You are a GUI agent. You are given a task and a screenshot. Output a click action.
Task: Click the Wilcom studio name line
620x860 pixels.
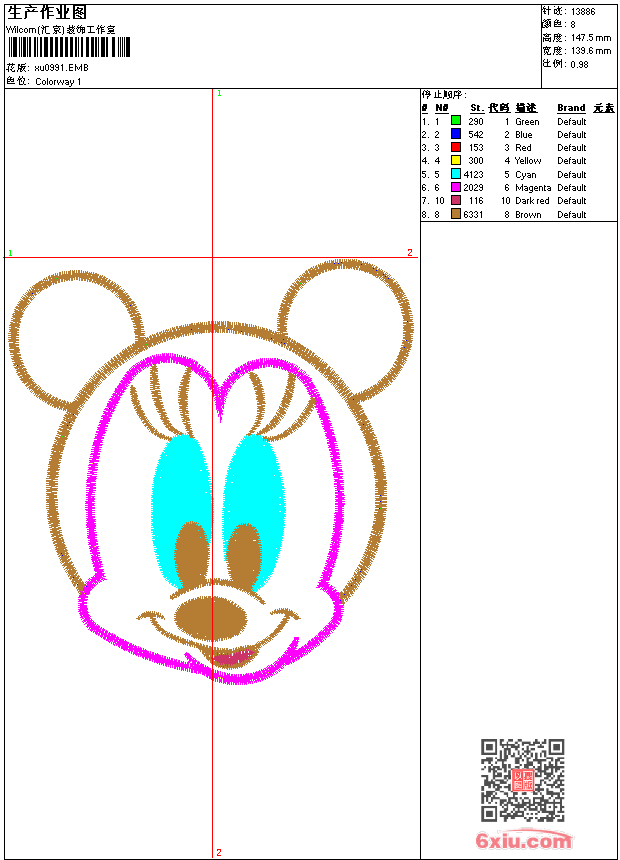tap(60, 30)
